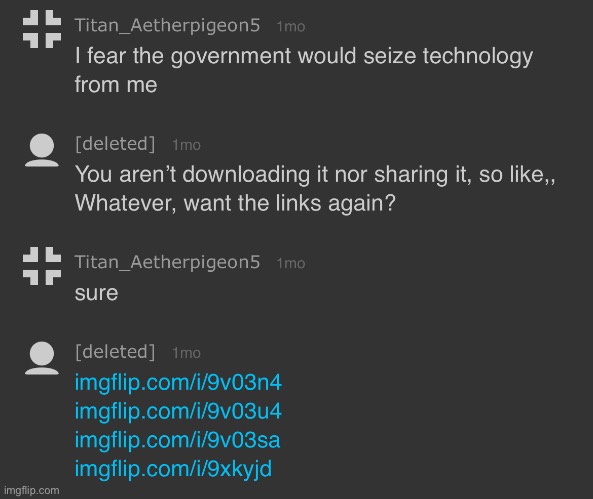Click the 'sure' reply text
This screenshot has height=499, width=593.
click(96, 293)
